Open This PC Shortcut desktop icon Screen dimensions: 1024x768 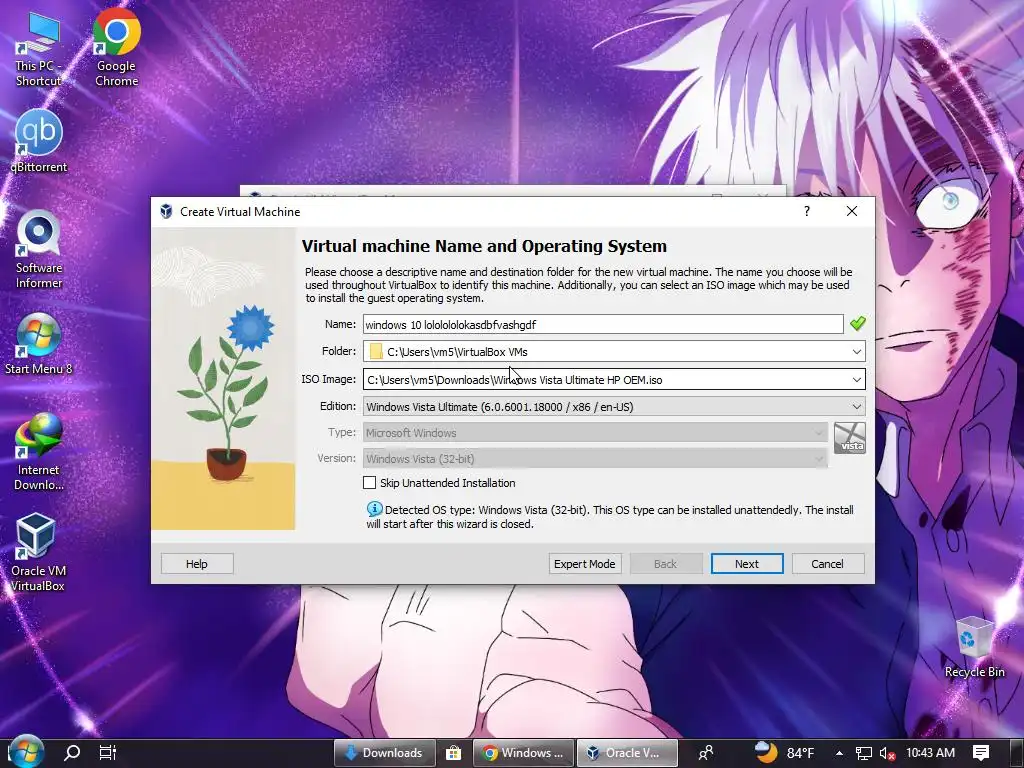[38, 50]
